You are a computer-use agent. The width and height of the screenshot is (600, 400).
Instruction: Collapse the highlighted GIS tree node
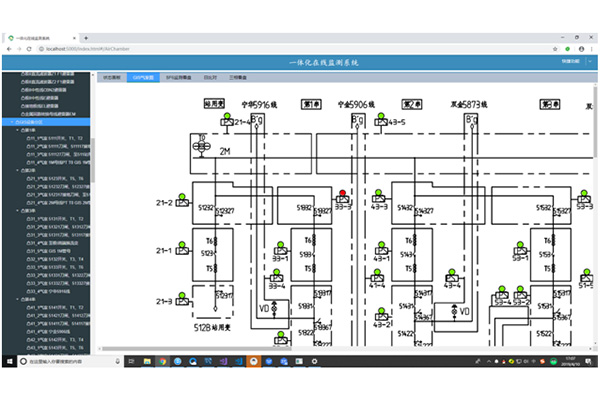click(x=11, y=122)
